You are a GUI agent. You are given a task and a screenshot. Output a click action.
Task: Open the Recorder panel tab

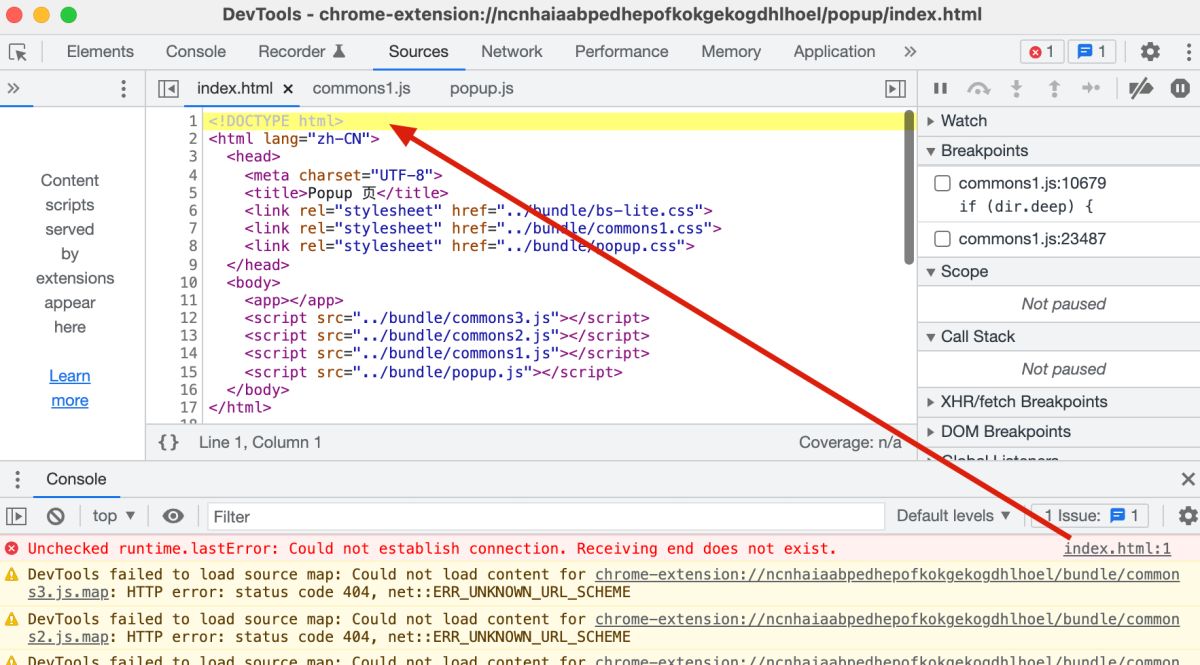tap(301, 52)
